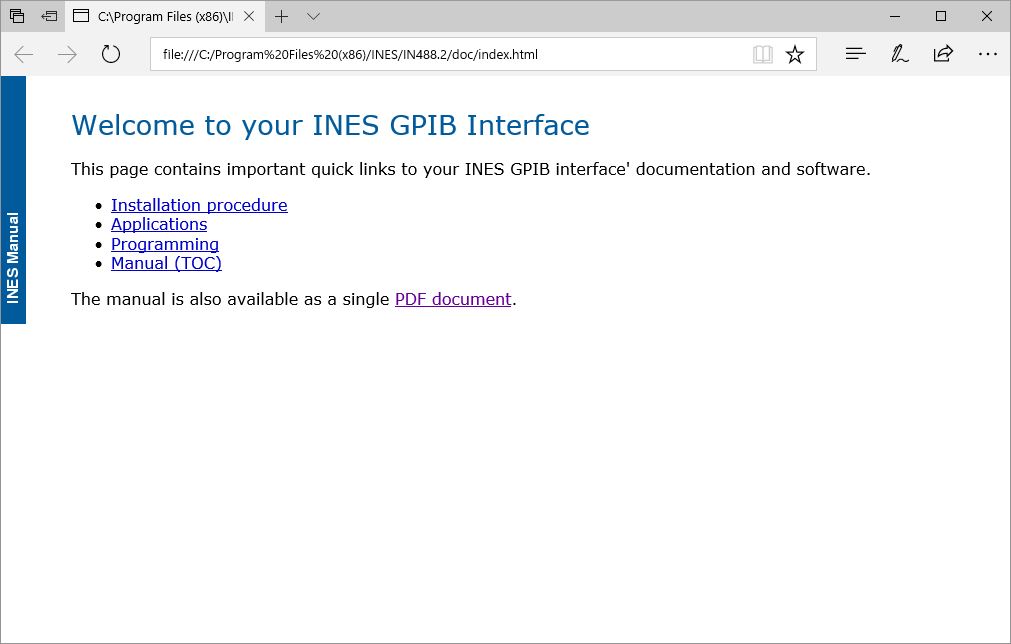Open the Installation procedure link
Screen dimensions: 1011x644
click(x=199, y=205)
